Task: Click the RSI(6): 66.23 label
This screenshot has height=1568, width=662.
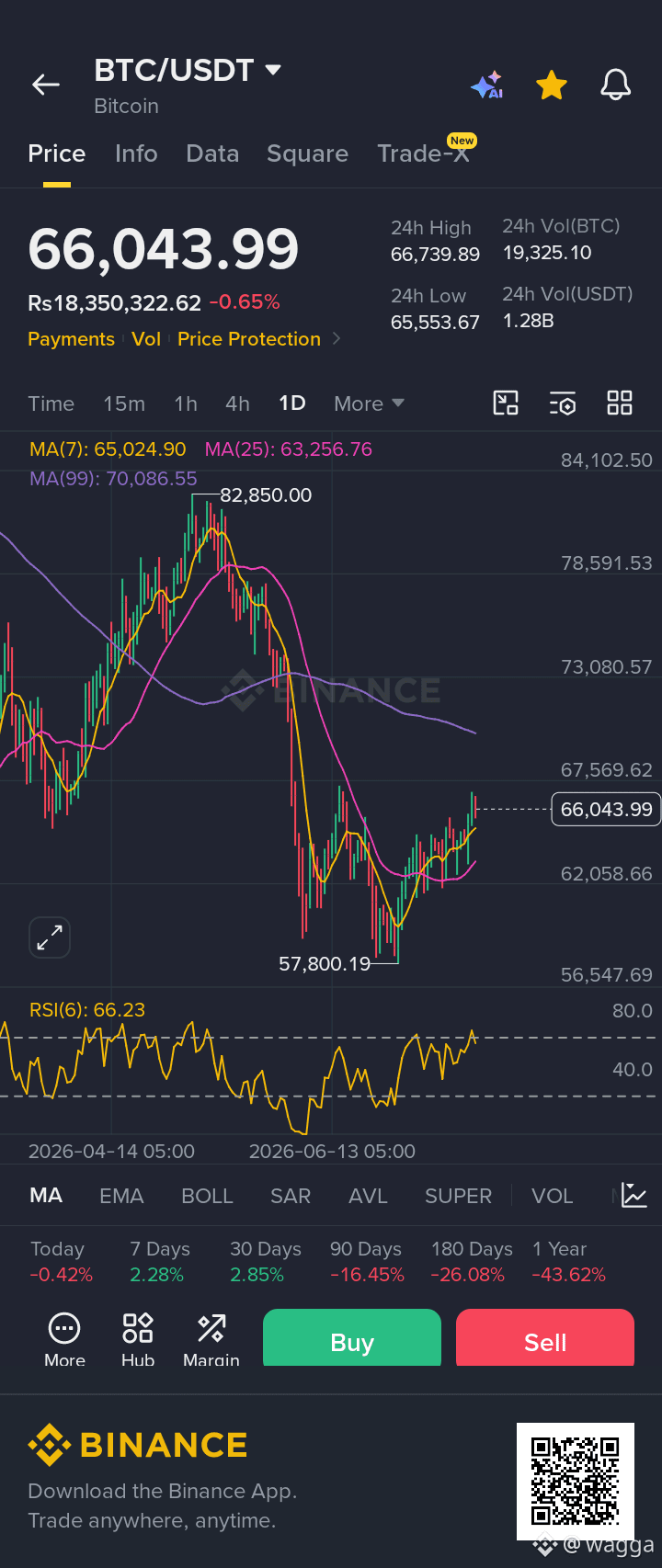Action: click(x=87, y=1010)
